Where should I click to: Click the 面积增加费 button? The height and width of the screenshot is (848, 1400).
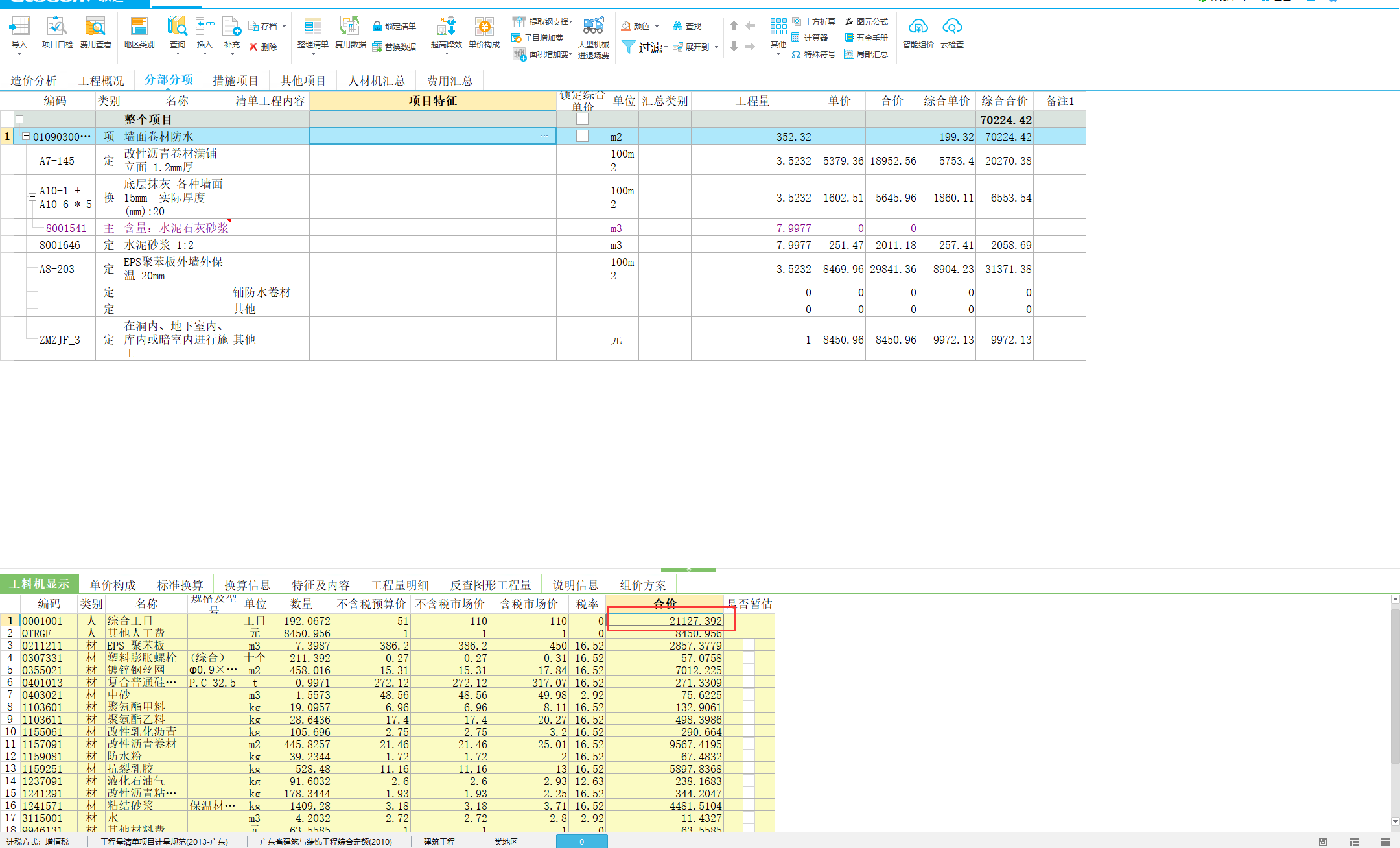pos(542,54)
